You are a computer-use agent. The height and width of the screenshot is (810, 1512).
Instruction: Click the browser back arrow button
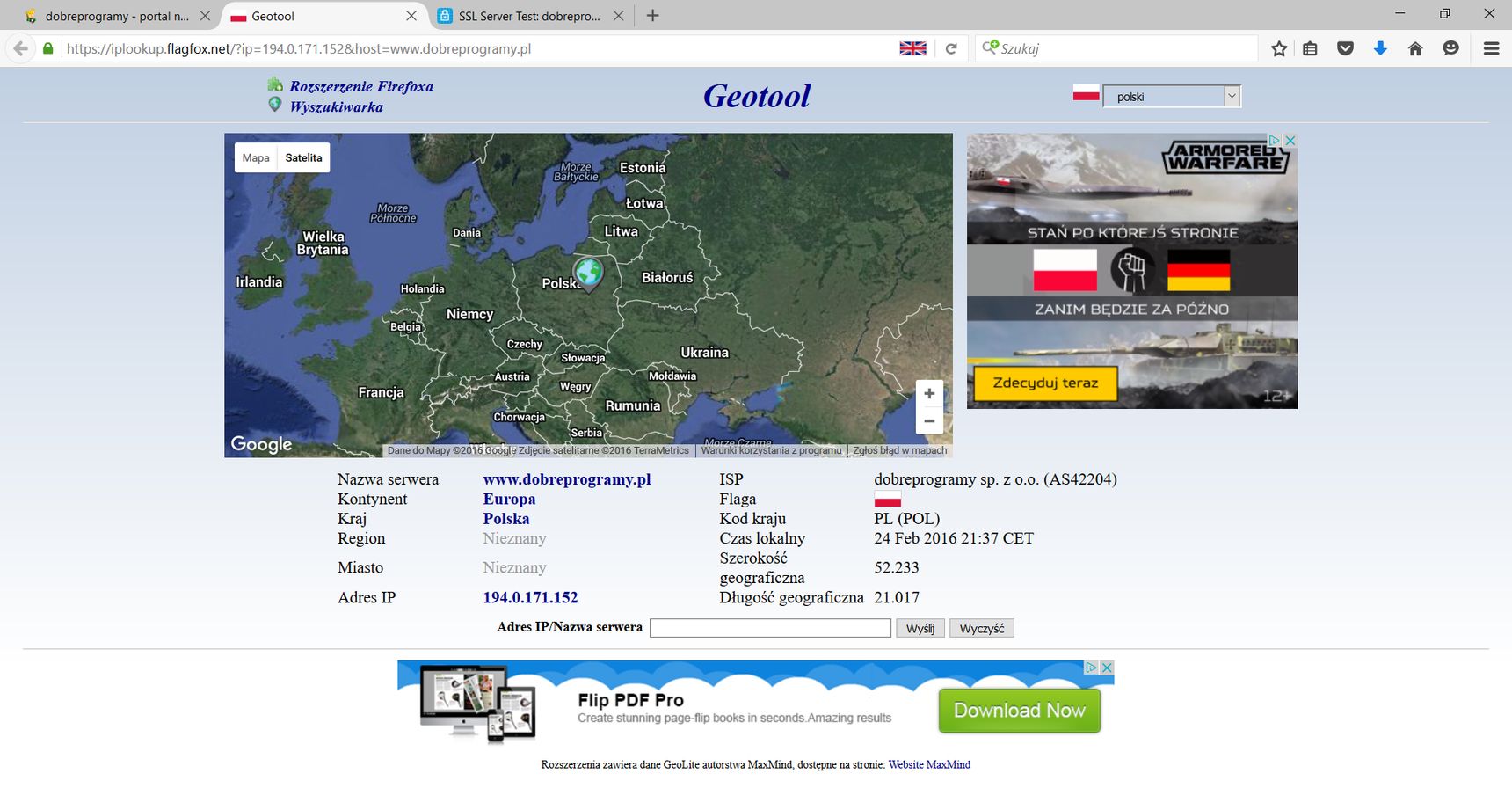[21, 48]
